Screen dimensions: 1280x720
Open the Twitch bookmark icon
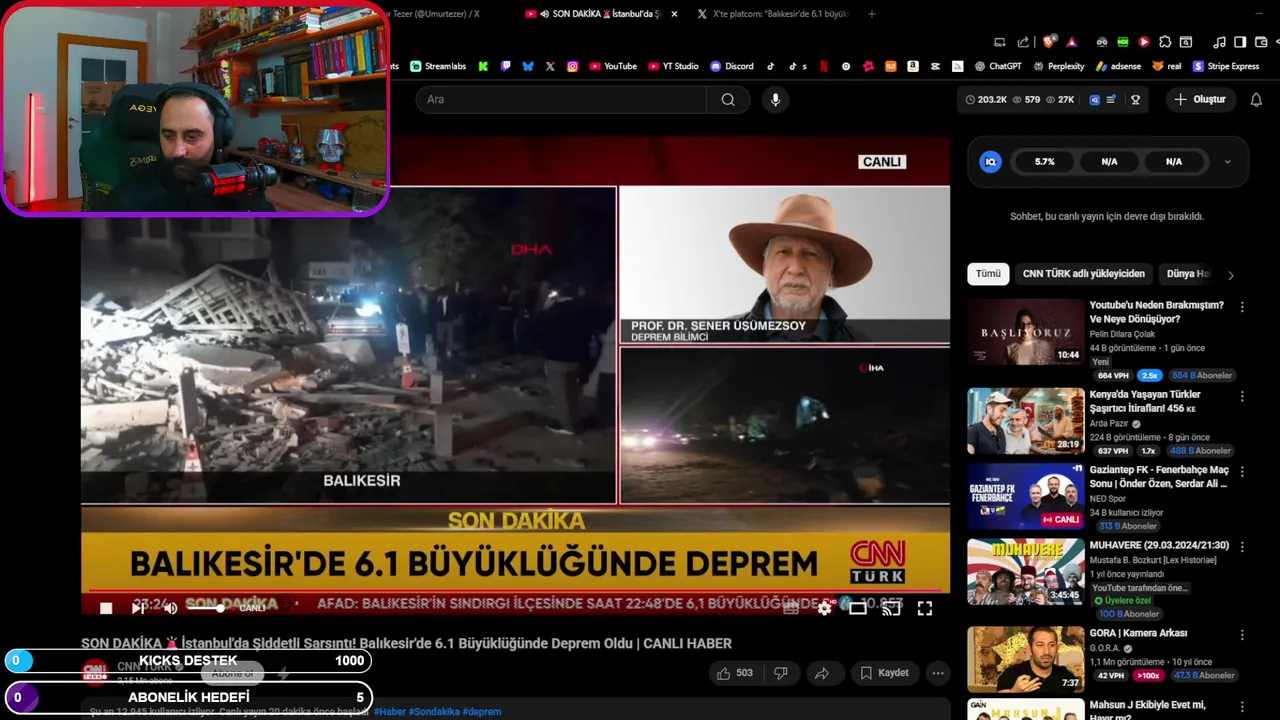click(x=505, y=66)
